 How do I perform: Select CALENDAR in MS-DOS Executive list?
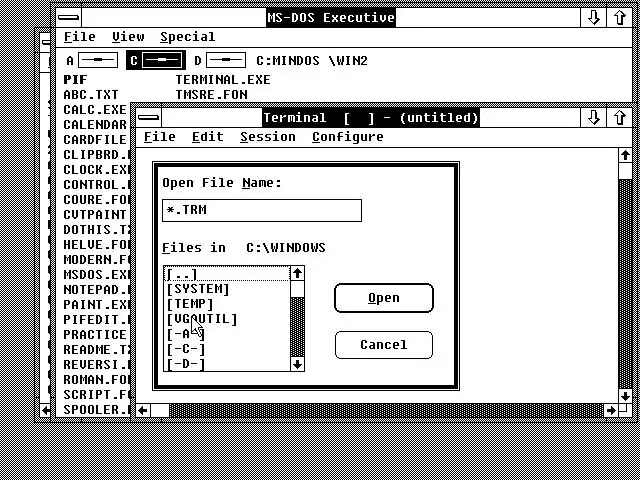[x=95, y=124]
